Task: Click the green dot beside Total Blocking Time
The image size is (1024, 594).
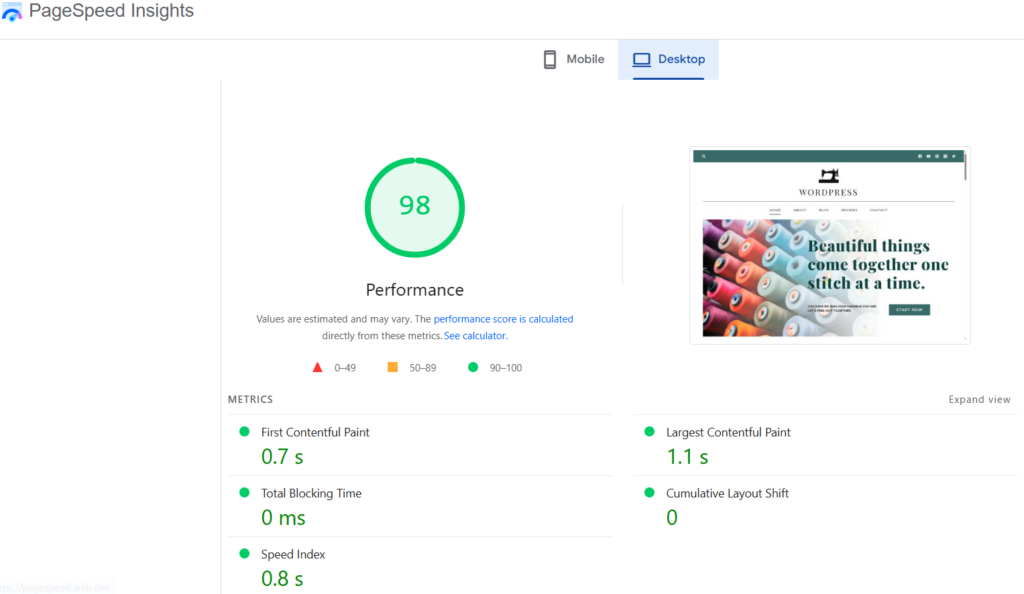Action: click(244, 493)
